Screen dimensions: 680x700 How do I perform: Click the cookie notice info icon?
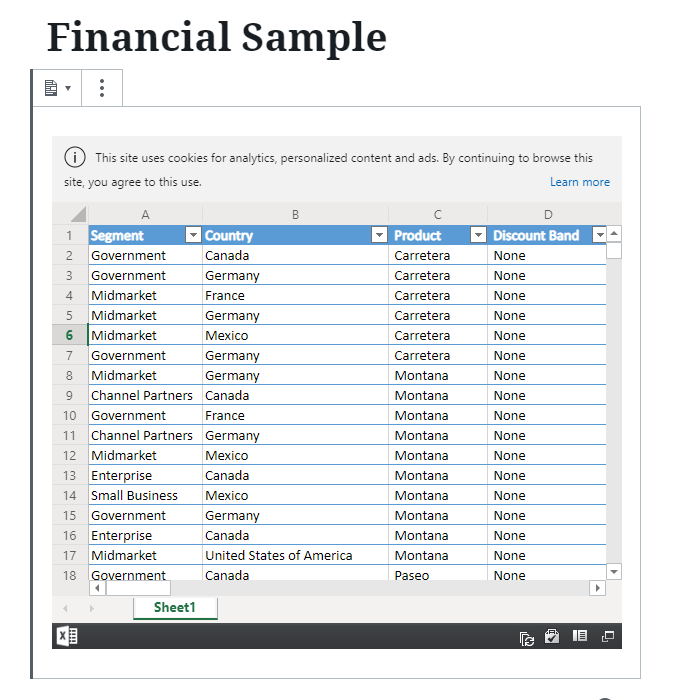point(75,157)
